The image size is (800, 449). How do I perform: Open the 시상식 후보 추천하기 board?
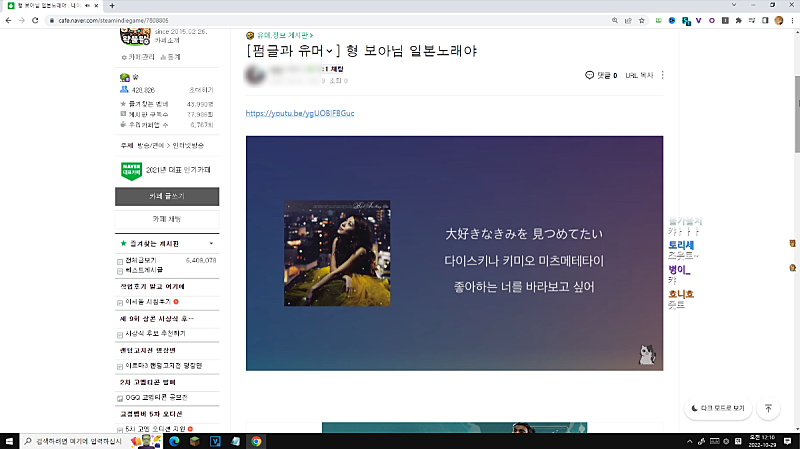pos(155,334)
